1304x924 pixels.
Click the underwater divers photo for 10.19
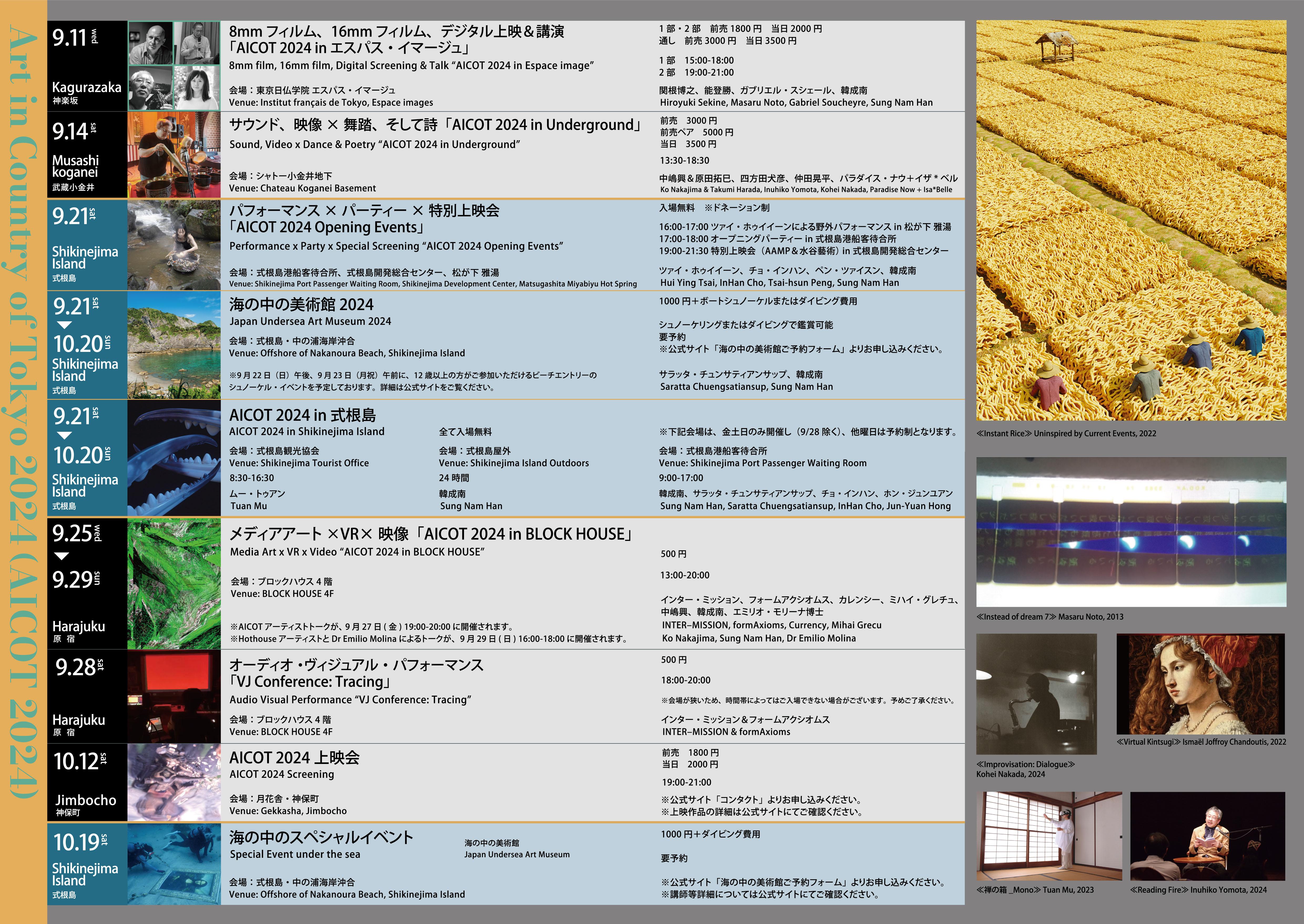[174, 864]
